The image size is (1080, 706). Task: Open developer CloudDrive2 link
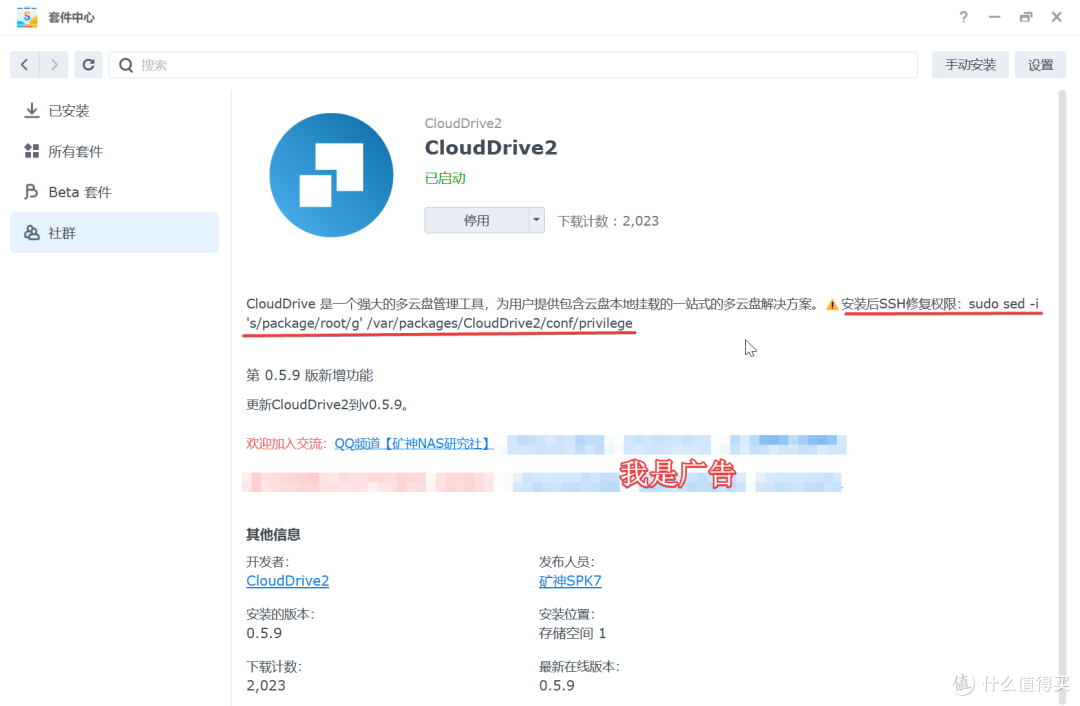coord(288,581)
